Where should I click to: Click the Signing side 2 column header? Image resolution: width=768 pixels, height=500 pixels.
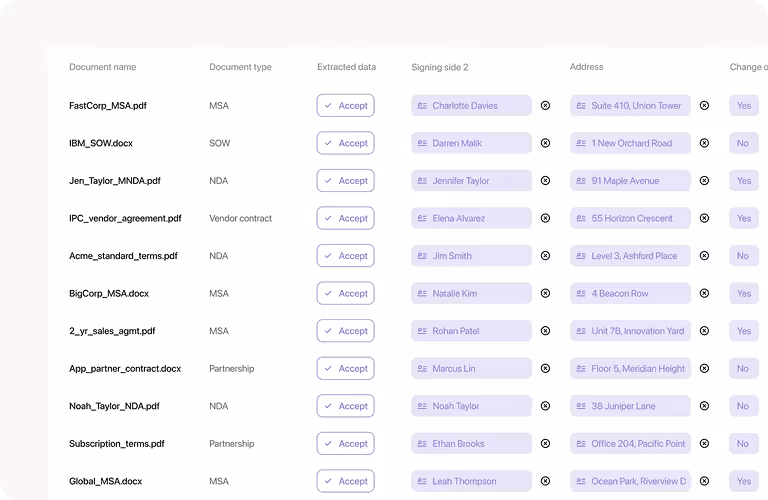(440, 67)
